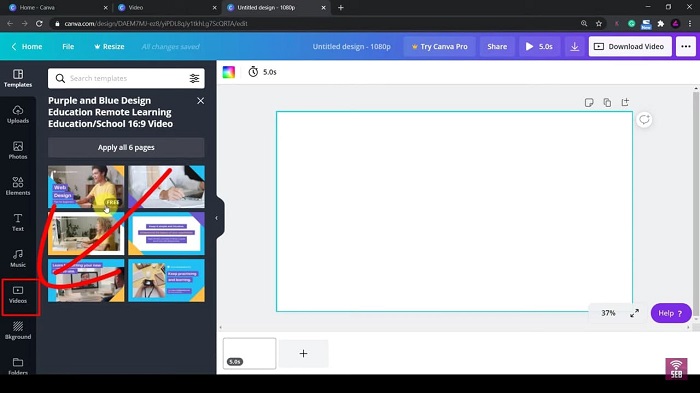Open the Elements sidebar panel
Viewport: 700px width, 393px height.
(x=18, y=186)
